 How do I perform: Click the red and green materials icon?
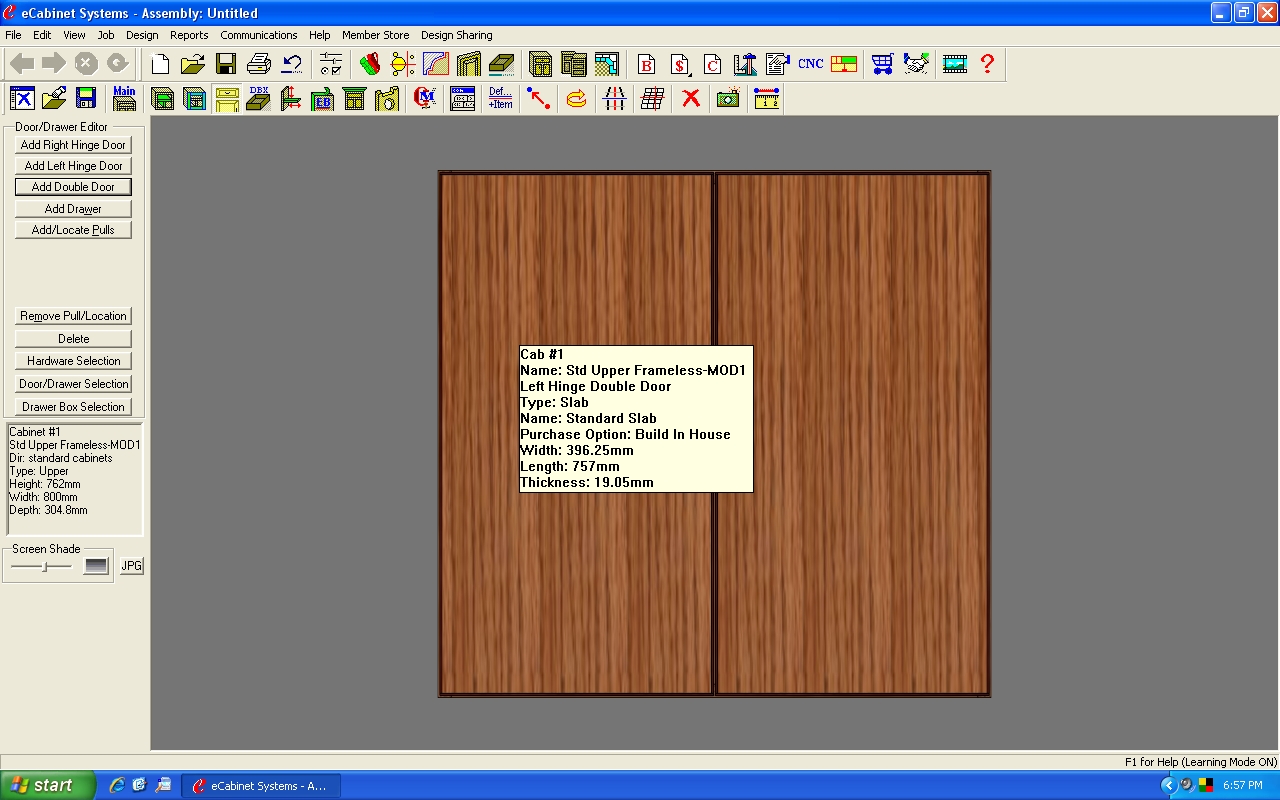tap(370, 65)
